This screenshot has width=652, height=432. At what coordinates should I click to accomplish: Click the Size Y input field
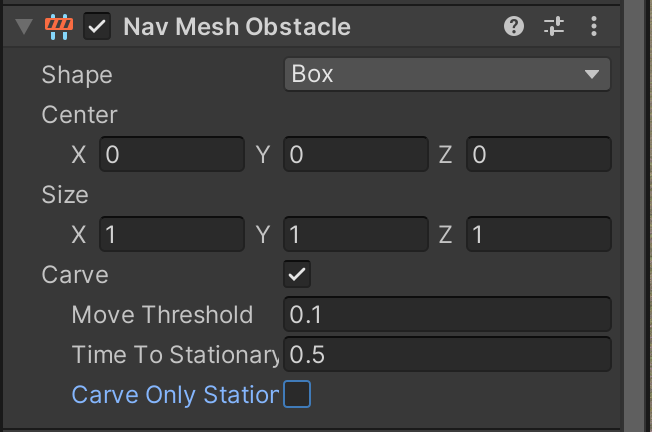pyautogui.click(x=355, y=235)
